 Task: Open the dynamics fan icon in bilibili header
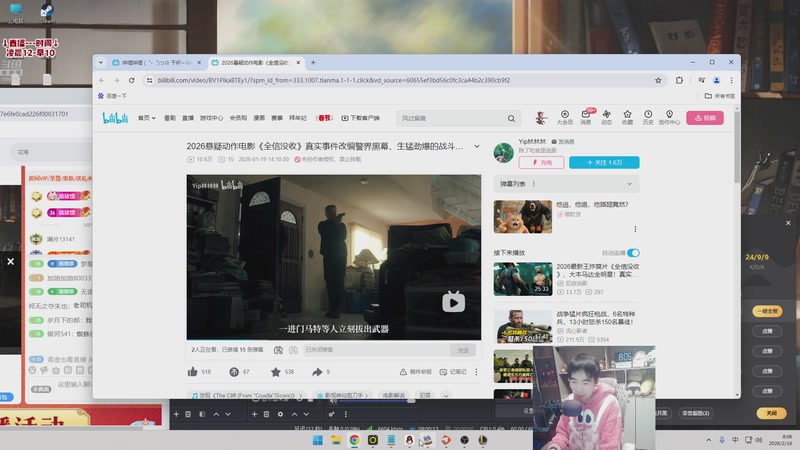click(607, 117)
